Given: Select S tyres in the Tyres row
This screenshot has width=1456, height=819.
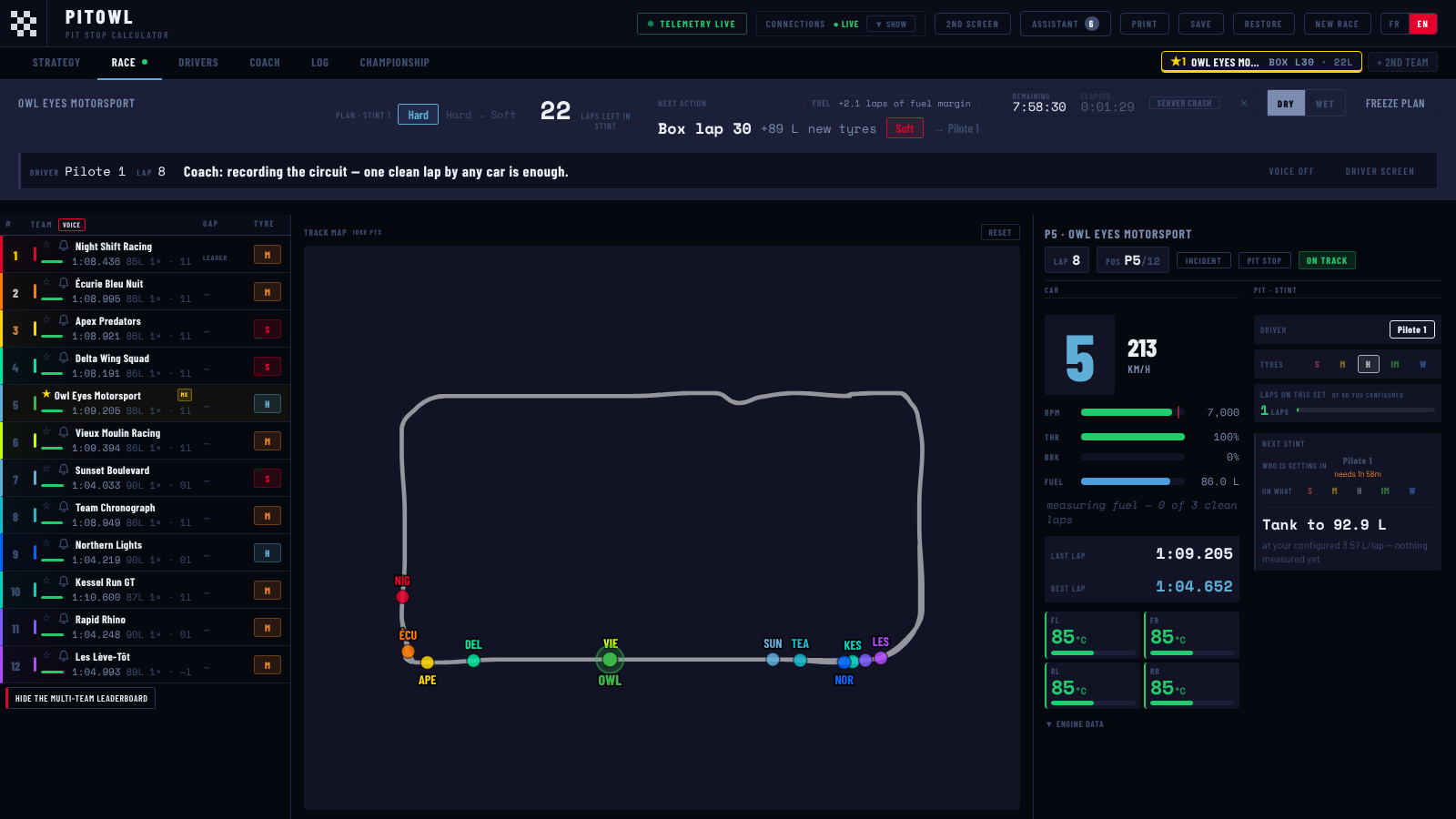Looking at the screenshot, I should [1317, 365].
